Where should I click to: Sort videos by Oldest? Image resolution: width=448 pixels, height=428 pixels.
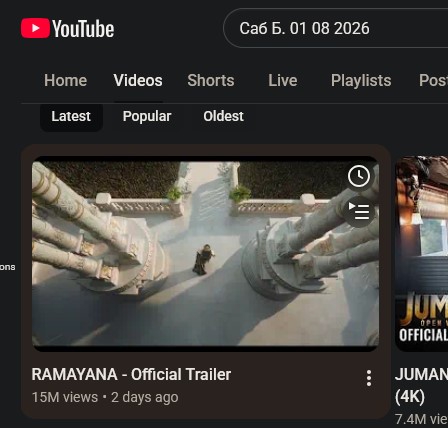coord(223,116)
